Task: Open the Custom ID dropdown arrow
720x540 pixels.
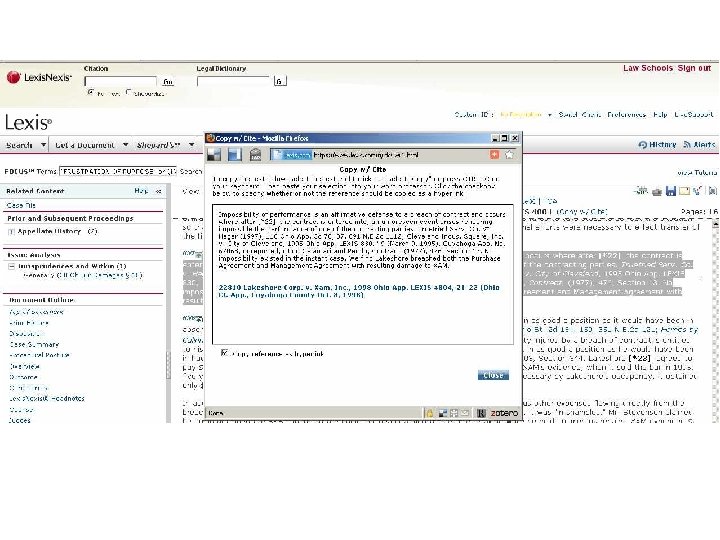Action: [x=549, y=115]
